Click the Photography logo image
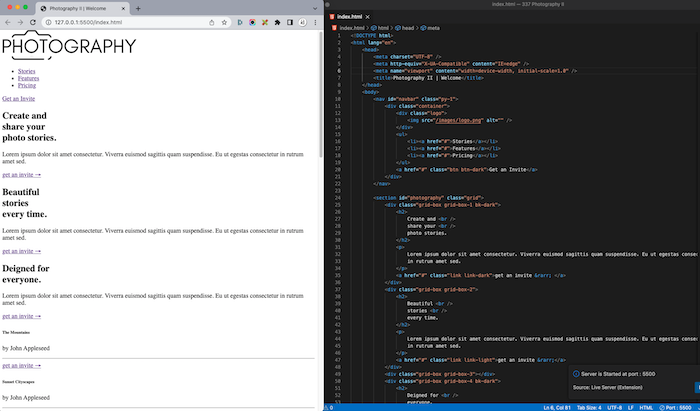Viewport: 700px width, 411px height. (x=69, y=45)
